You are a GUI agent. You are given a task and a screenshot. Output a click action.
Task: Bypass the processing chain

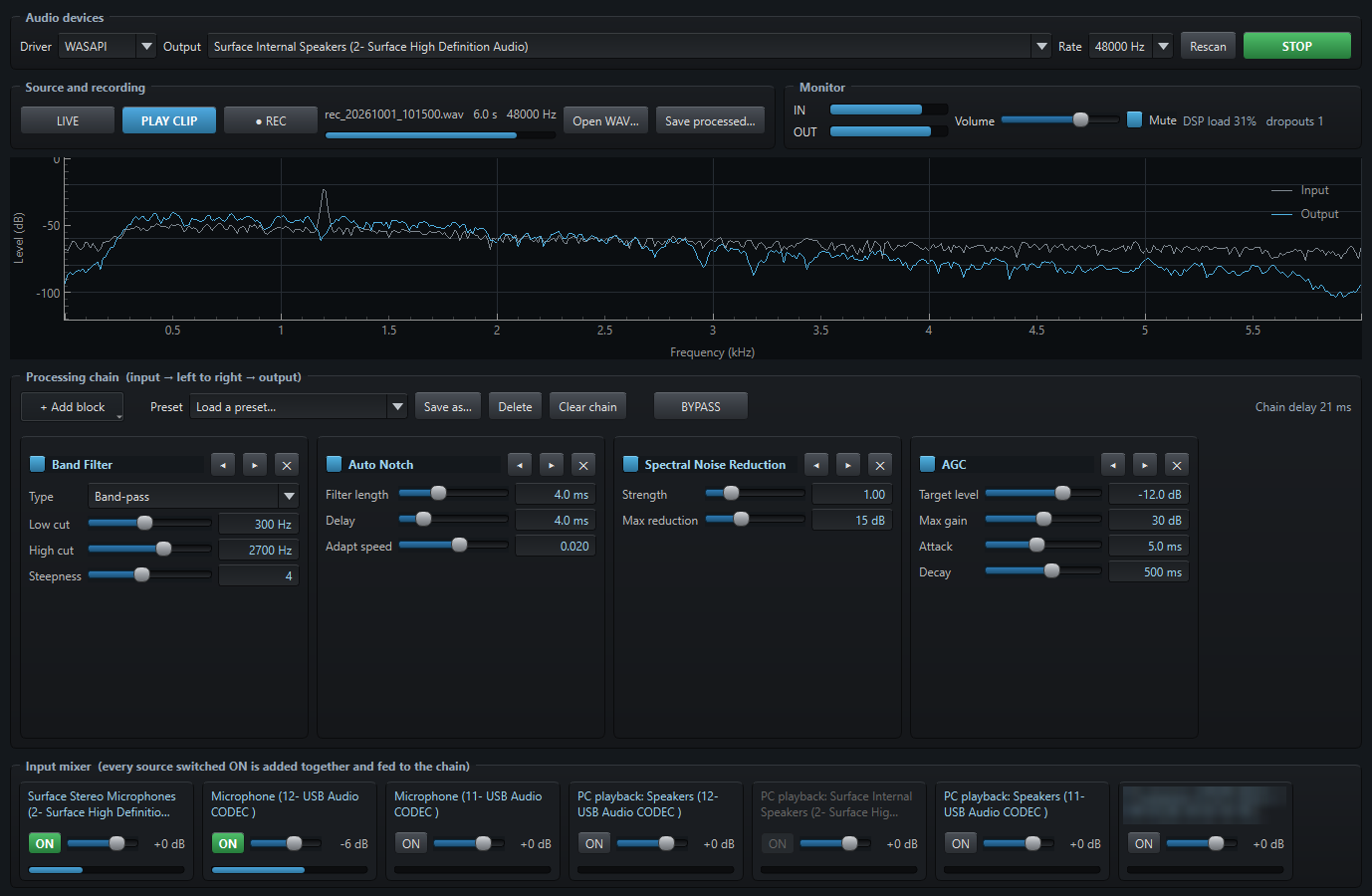(x=701, y=406)
